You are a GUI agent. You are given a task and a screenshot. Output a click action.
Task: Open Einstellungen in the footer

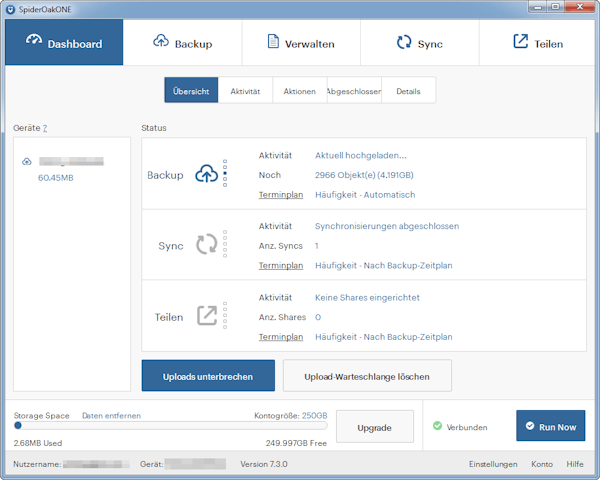click(x=493, y=464)
